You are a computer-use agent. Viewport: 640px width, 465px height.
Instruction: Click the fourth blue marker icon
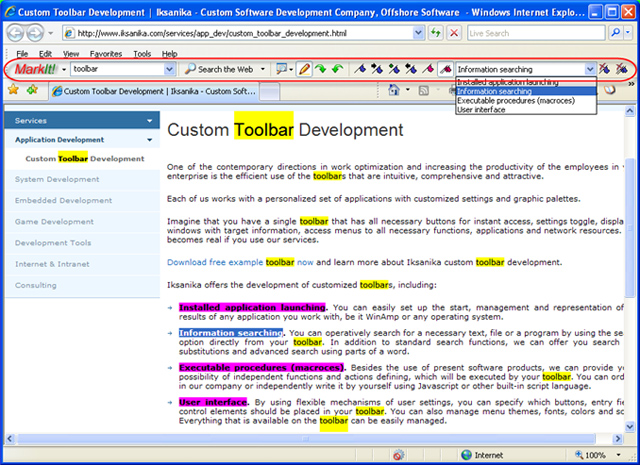click(411, 69)
